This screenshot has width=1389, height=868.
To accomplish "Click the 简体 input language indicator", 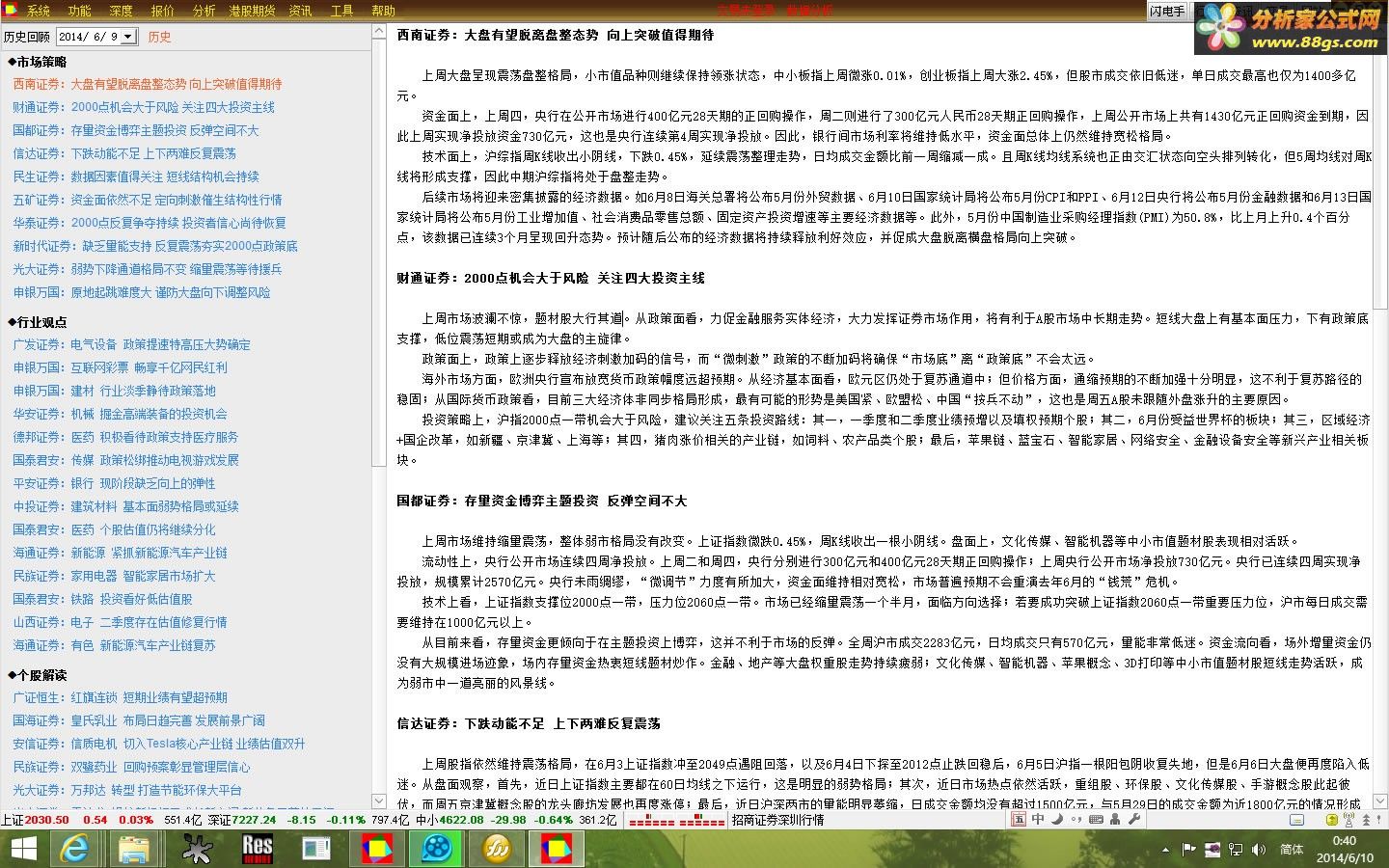I will click(1292, 849).
